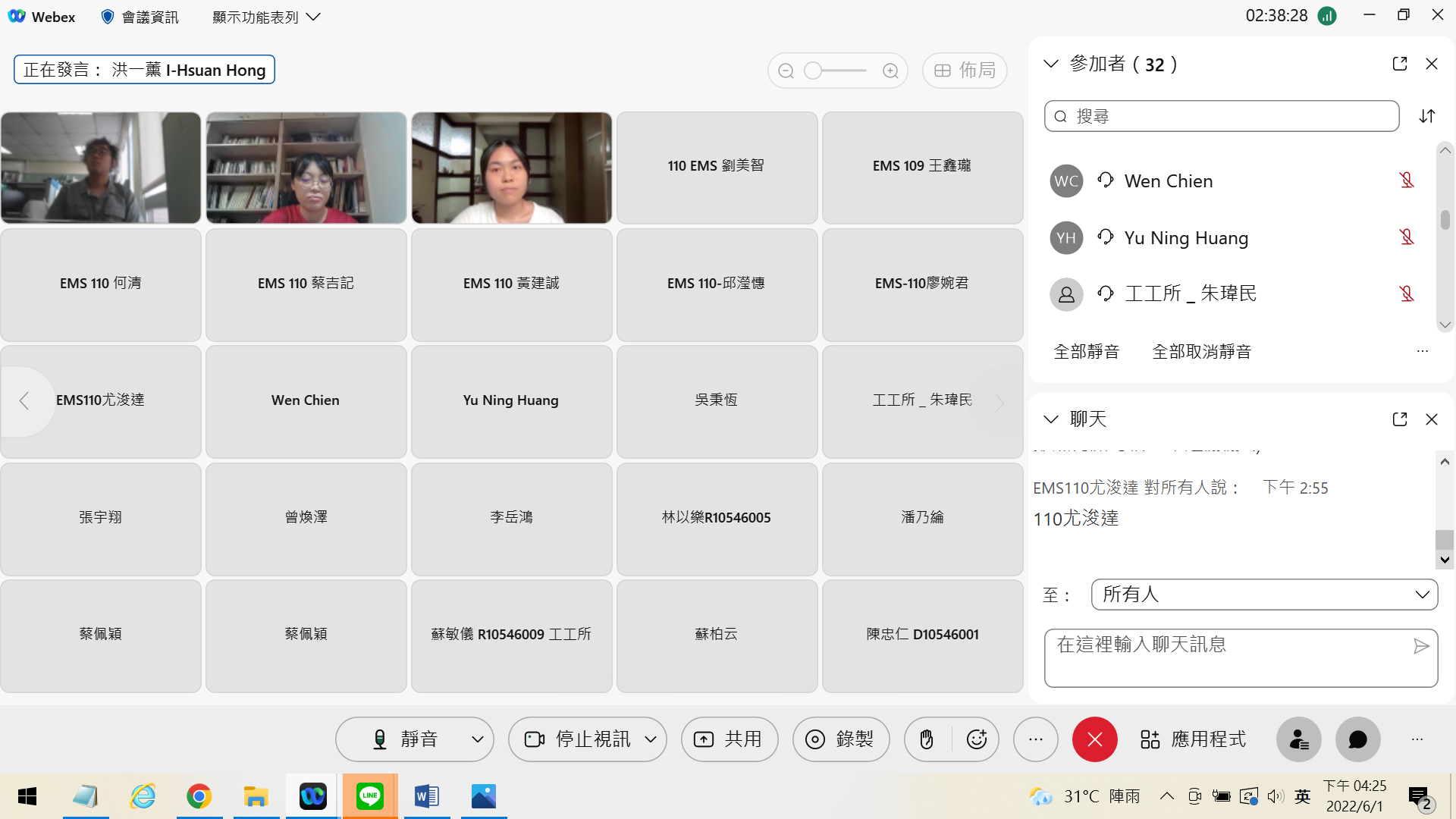The width and height of the screenshot is (1456, 819).
Task: Open File Explorer from taskbar
Action: [256, 796]
